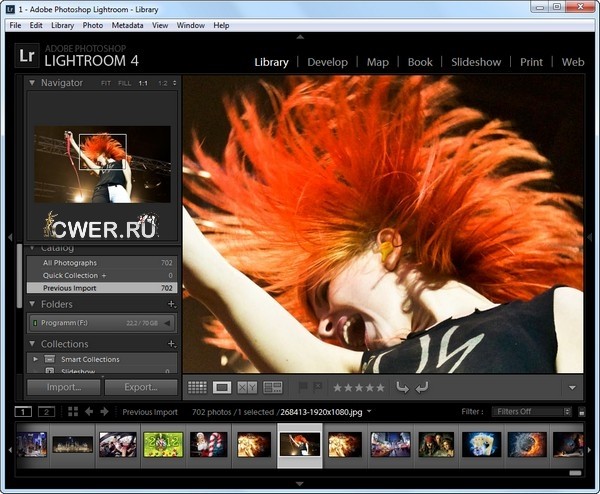Add new folder with plus icon
The image size is (600, 494).
[x=172, y=304]
